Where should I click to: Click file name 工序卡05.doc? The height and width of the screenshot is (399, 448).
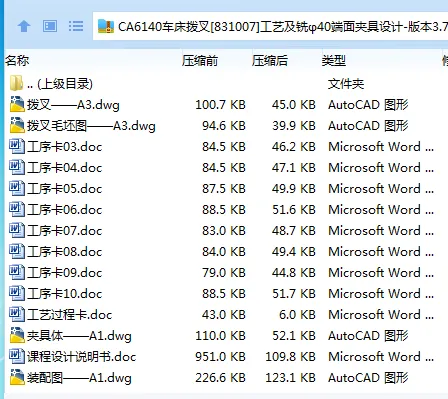pyautogui.click(x=65, y=189)
